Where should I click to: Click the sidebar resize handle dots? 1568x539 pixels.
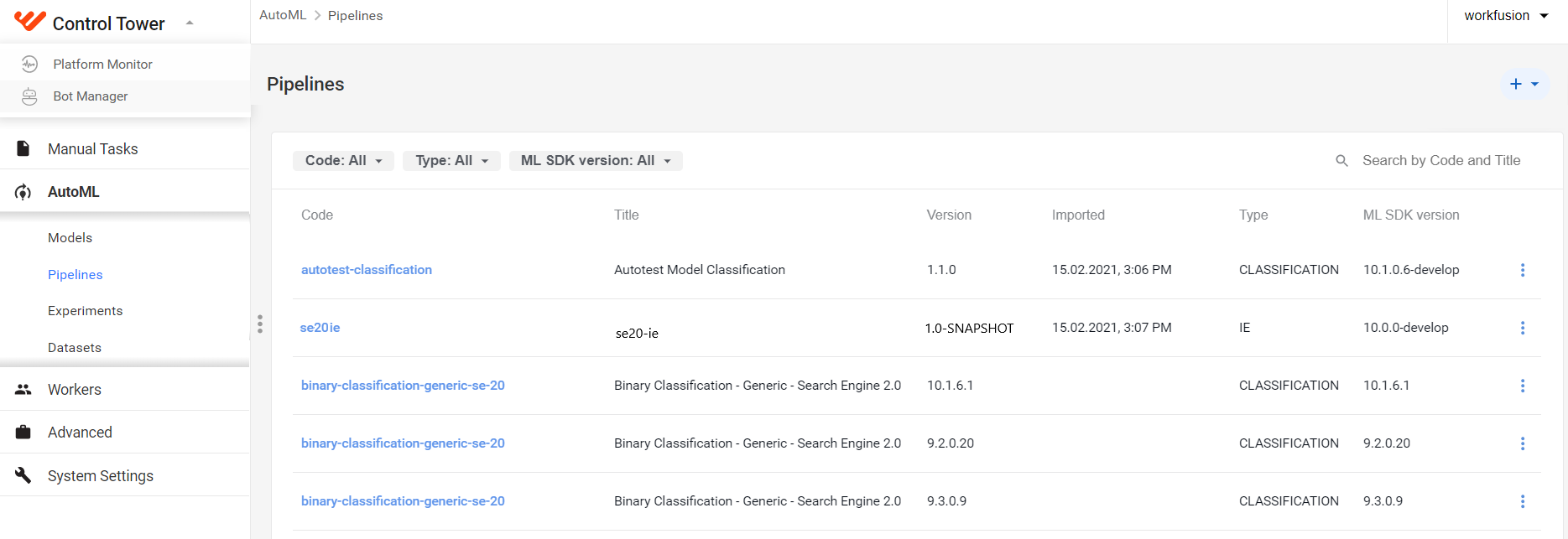(x=260, y=324)
